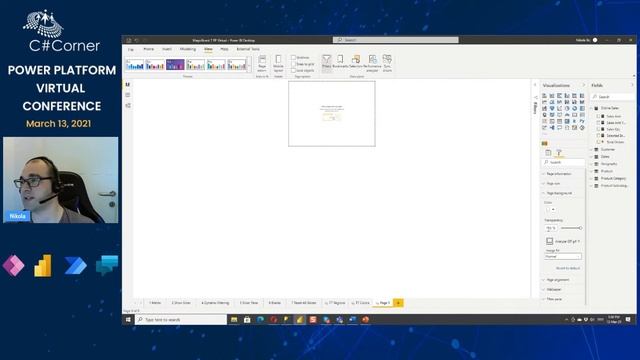This screenshot has width=640, height=360.
Task: Open page background Color picker
Action: pyautogui.click(x=550, y=210)
